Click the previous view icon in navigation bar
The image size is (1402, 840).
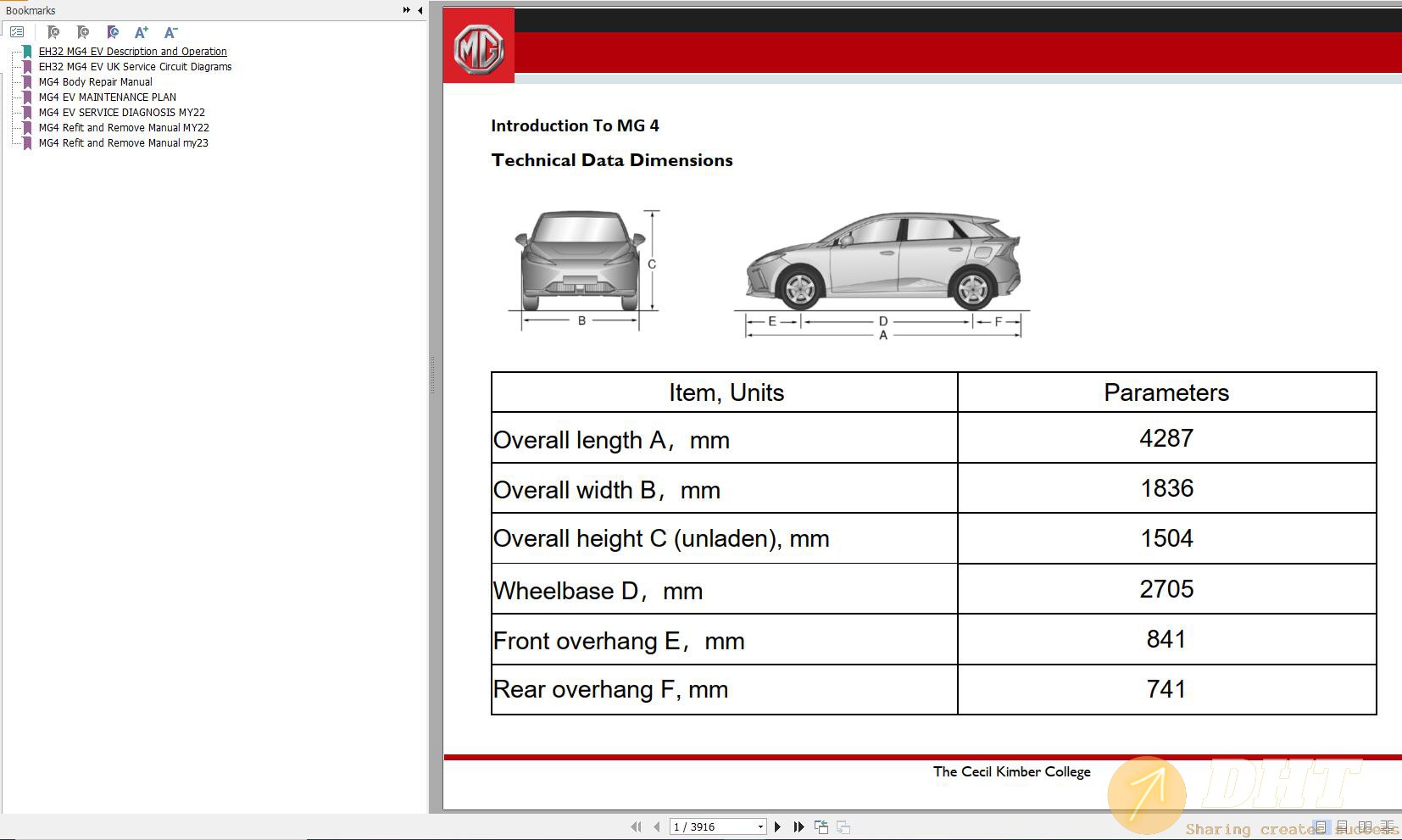[821, 826]
